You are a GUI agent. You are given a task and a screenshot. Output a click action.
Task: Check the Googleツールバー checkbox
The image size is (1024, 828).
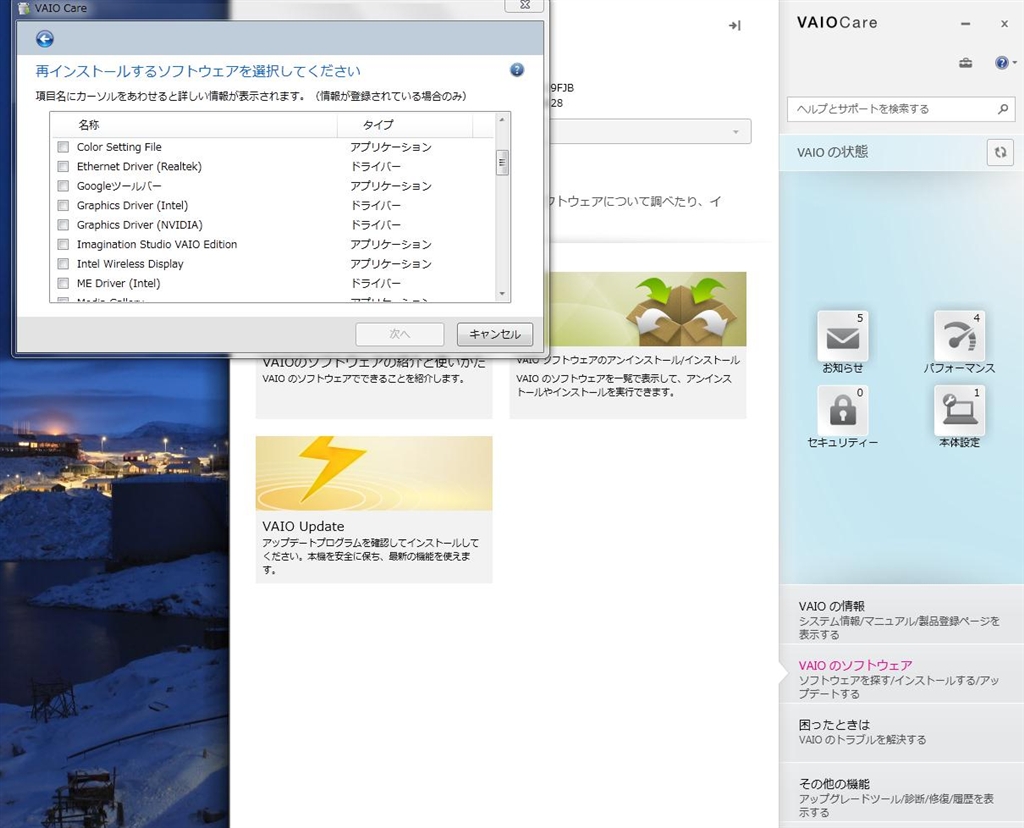[63, 186]
